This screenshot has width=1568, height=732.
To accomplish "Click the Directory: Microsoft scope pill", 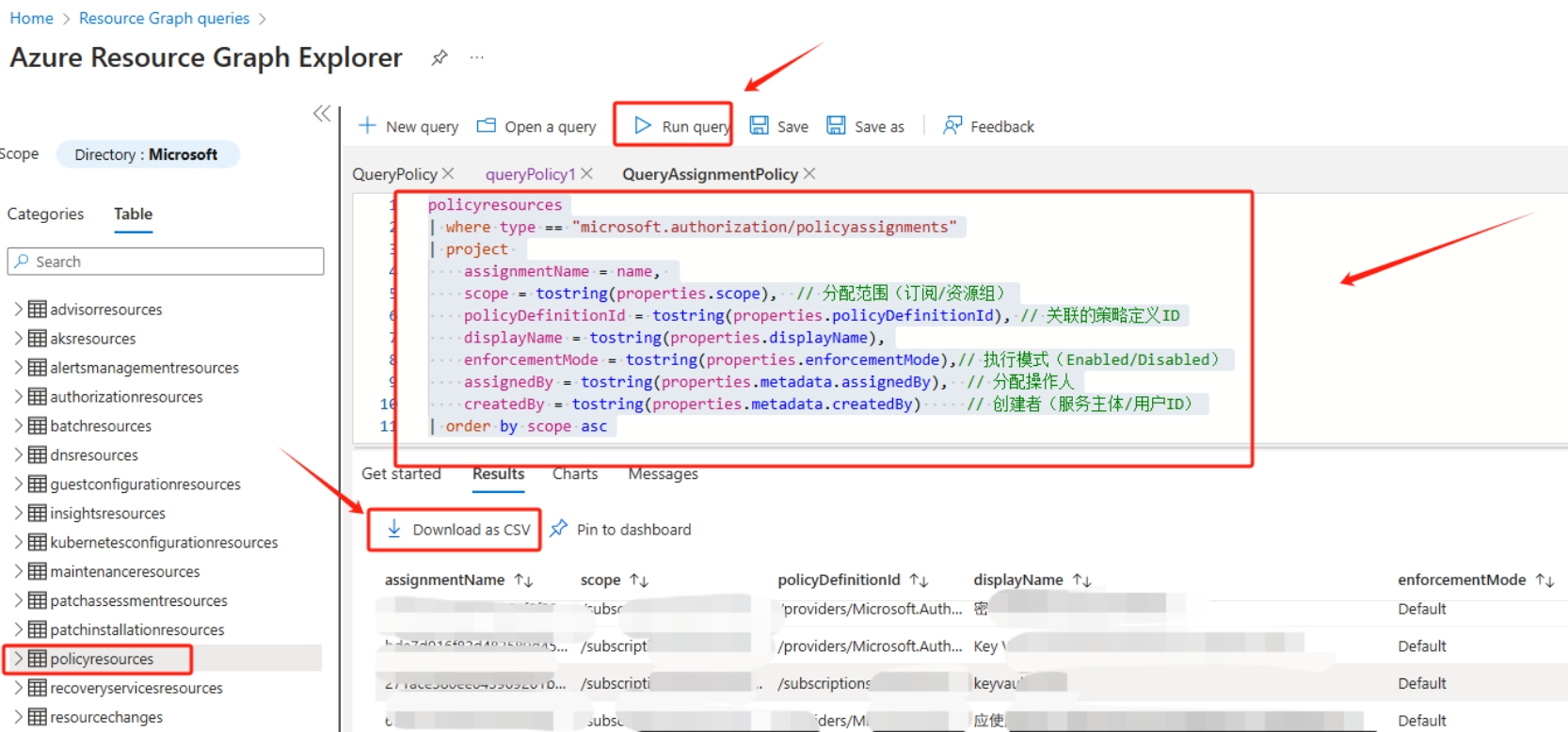I will pos(147,154).
